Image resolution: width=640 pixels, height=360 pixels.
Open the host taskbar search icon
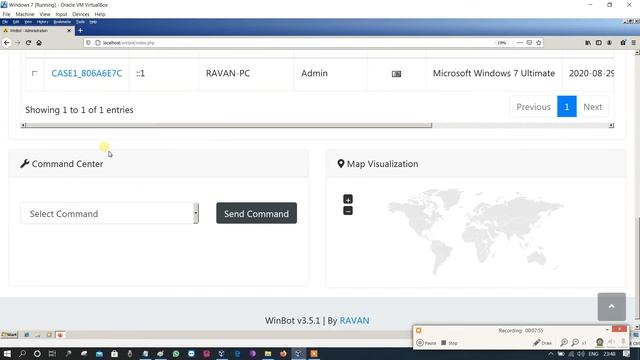[22, 354]
